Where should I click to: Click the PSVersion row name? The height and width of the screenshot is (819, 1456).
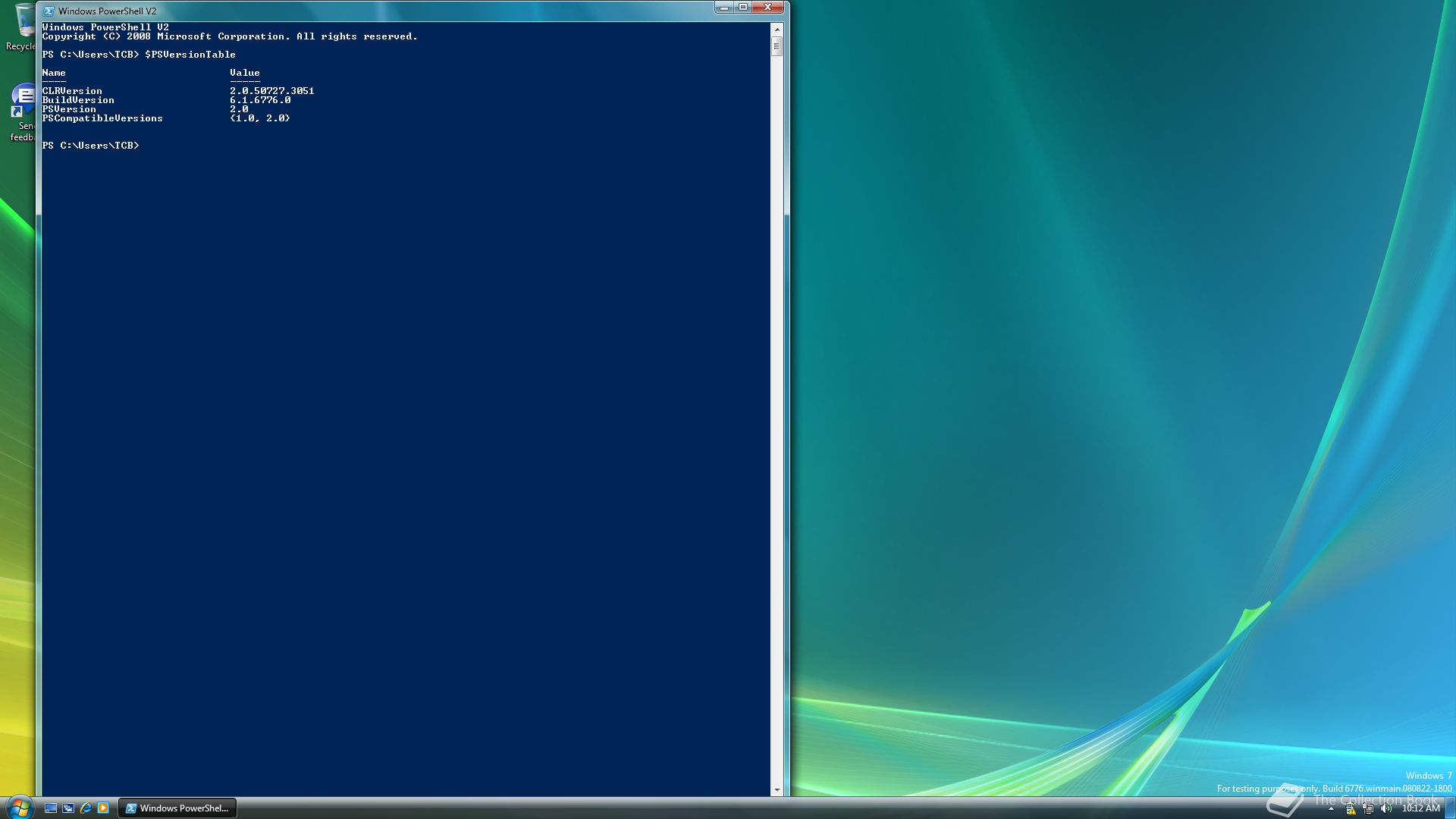pyautogui.click(x=69, y=109)
